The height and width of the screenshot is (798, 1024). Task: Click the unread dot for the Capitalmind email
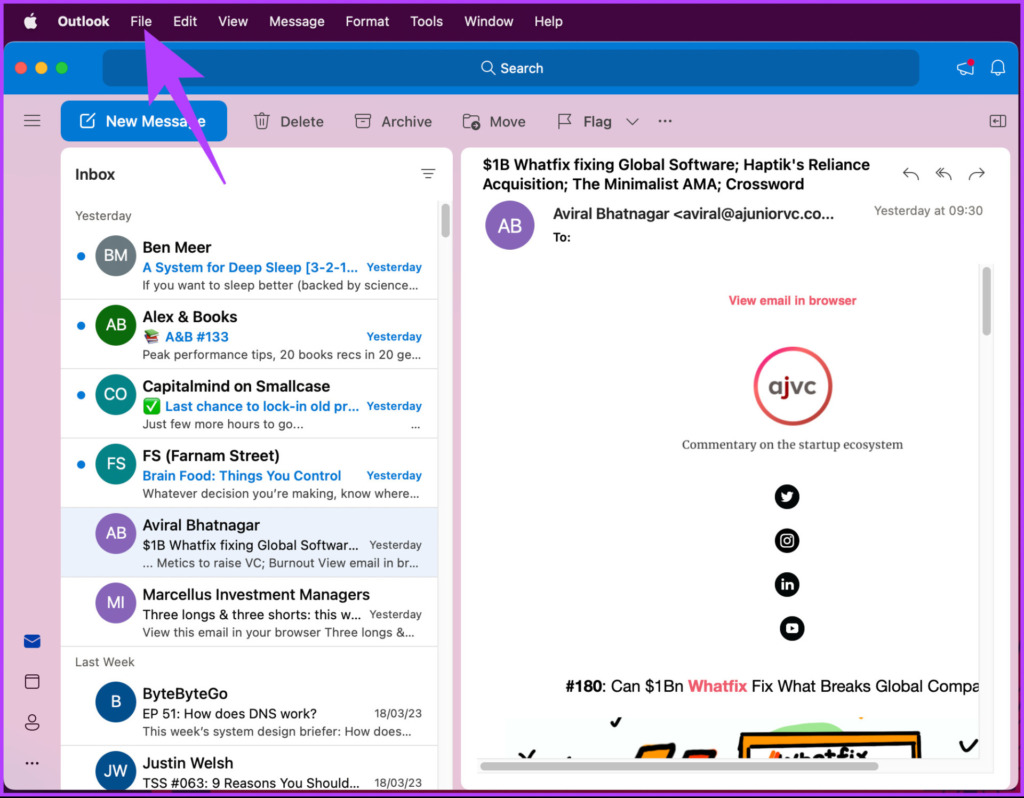81,394
